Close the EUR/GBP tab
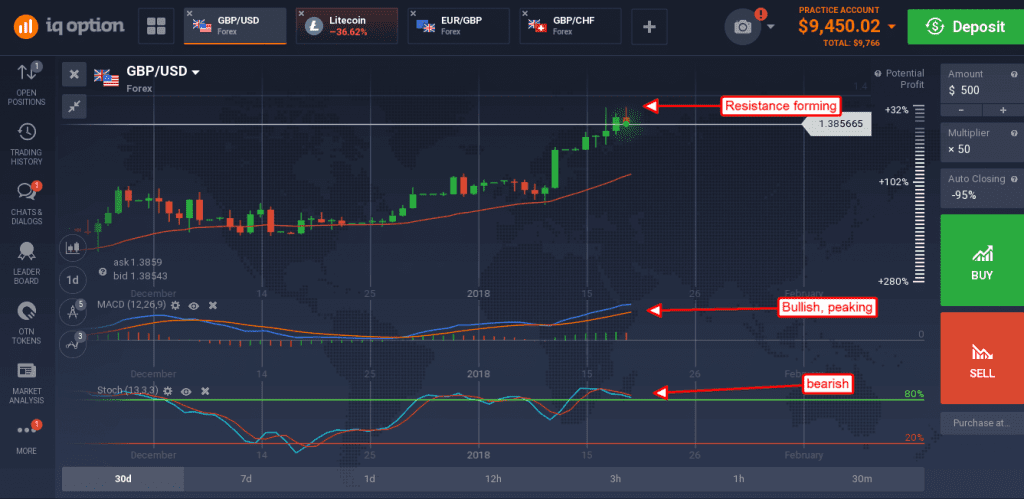1024x499 pixels. [413, 14]
